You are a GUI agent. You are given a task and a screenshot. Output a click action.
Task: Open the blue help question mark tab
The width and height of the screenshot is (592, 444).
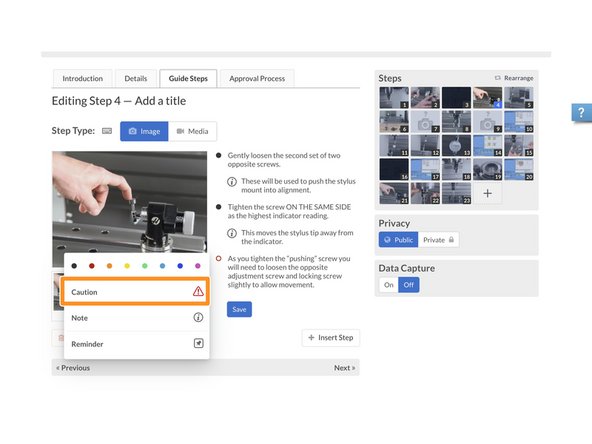click(581, 113)
